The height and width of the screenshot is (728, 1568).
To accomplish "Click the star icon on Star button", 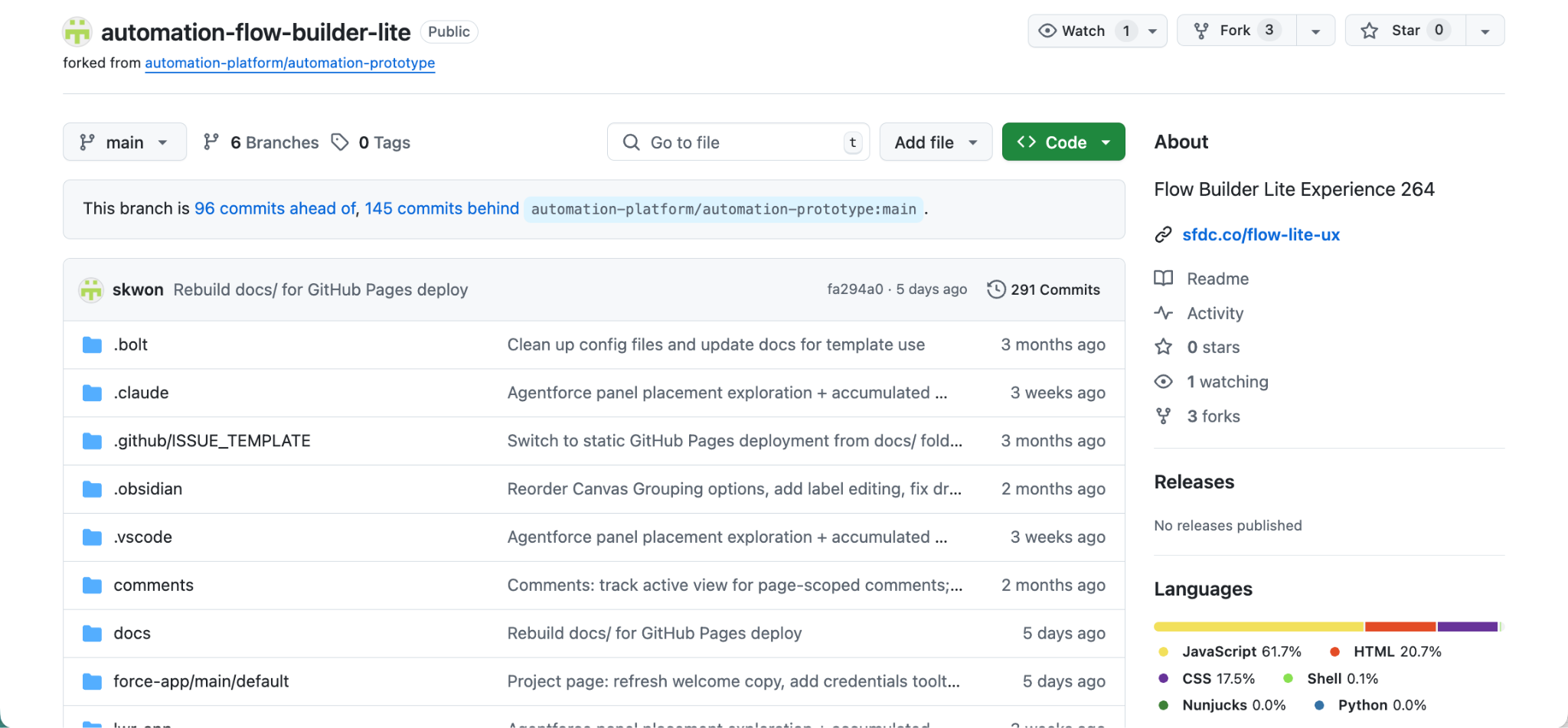I will 1370,31.
